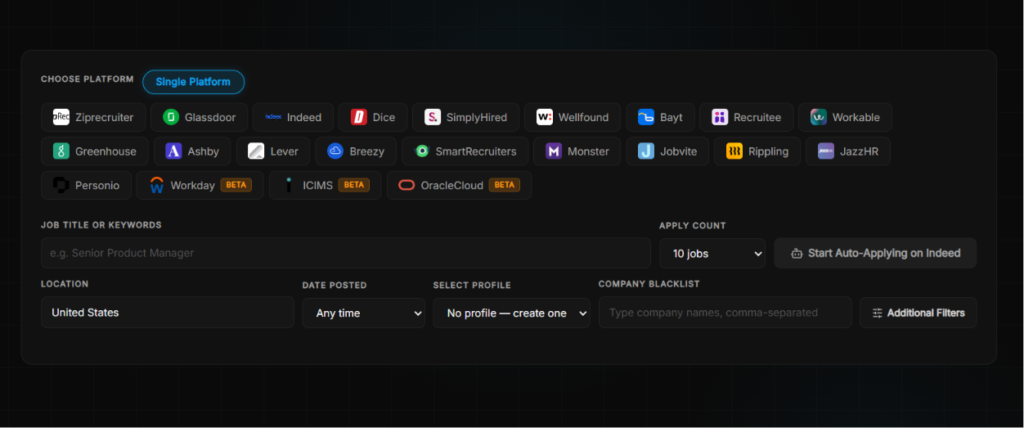Select the Ziprecruiter platform icon
Viewport: 1024px width, 428px height.
(61, 118)
